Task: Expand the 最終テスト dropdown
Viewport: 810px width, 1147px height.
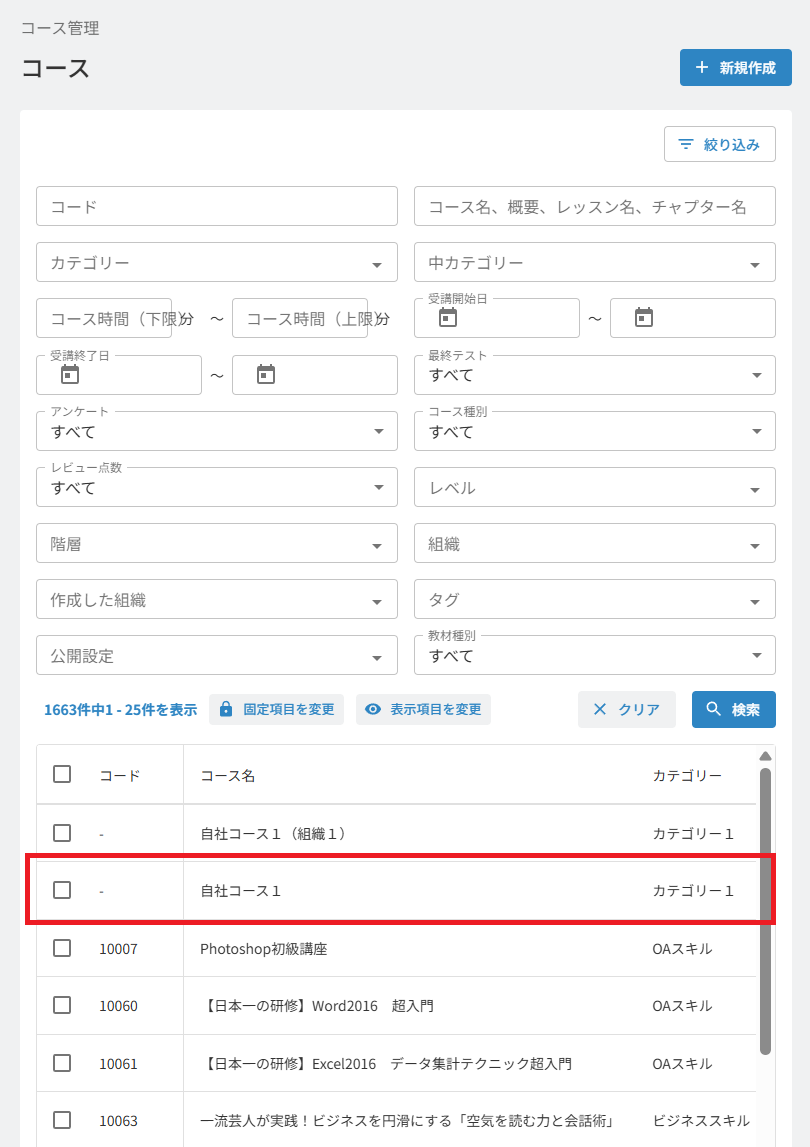Action: pos(594,375)
